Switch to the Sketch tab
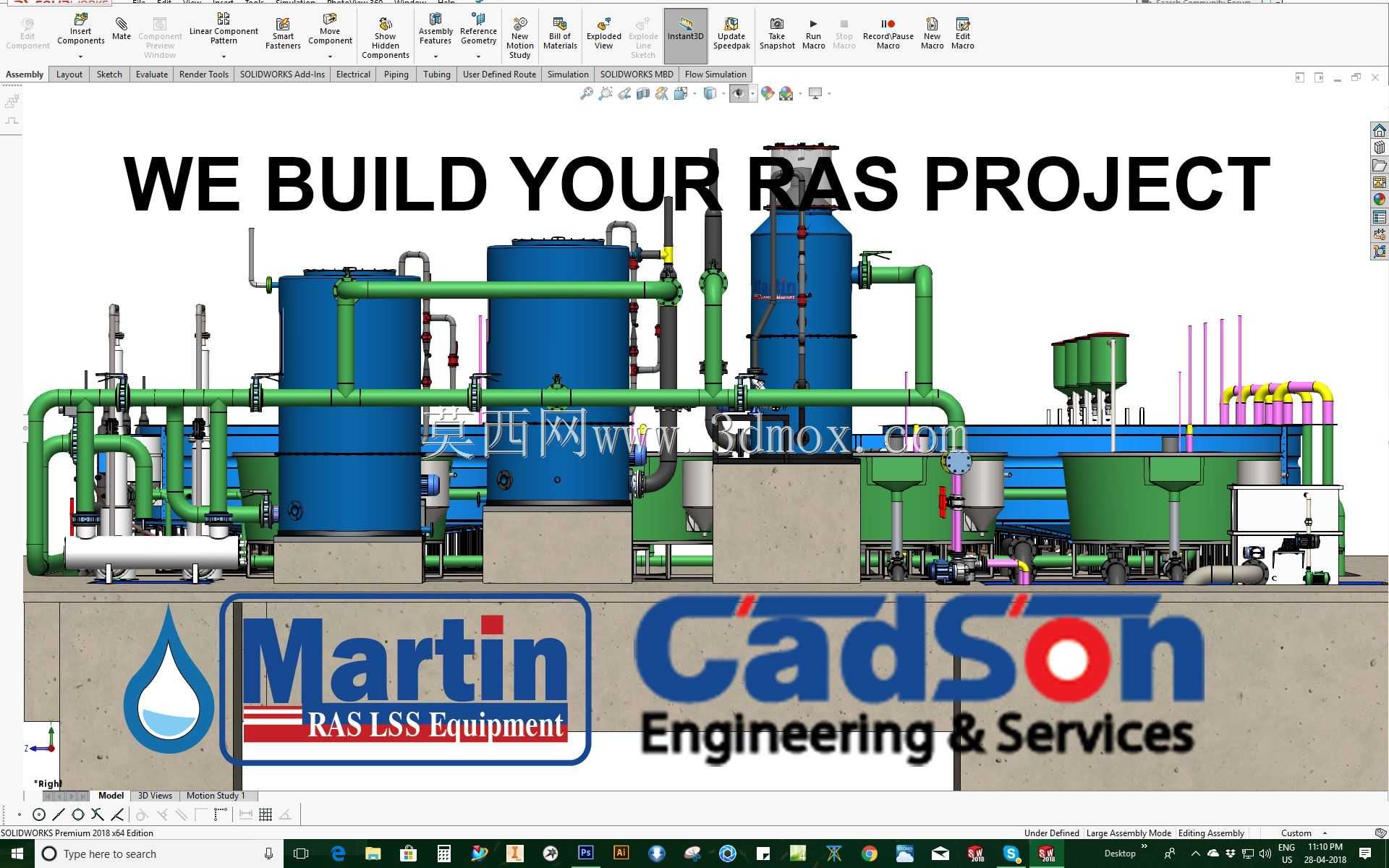The image size is (1389, 868). [x=109, y=75]
